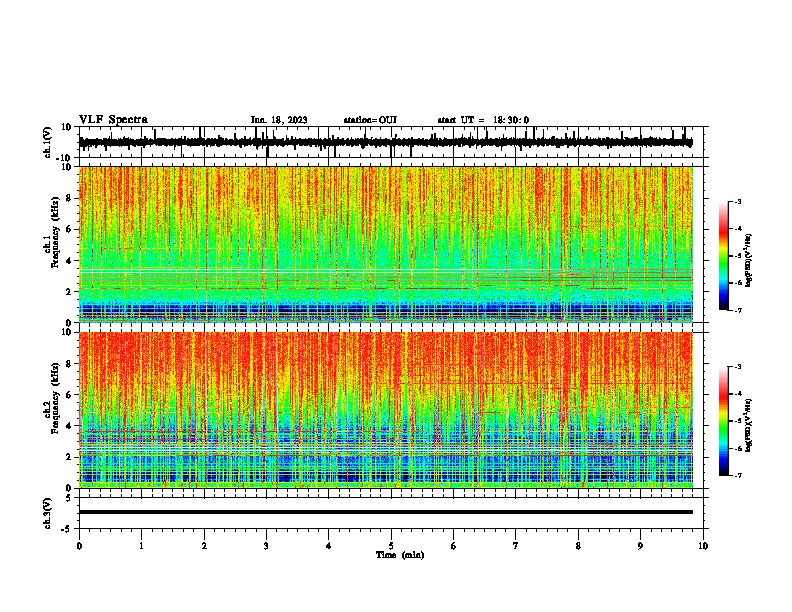Click the "Time (min)" axis label
This screenshot has width=792, height=612.
pyautogui.click(x=400, y=555)
